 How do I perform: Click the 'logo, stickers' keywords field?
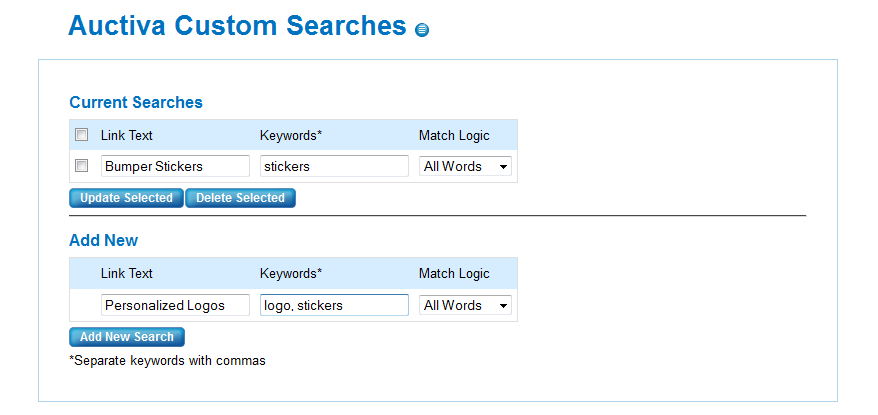(x=334, y=305)
